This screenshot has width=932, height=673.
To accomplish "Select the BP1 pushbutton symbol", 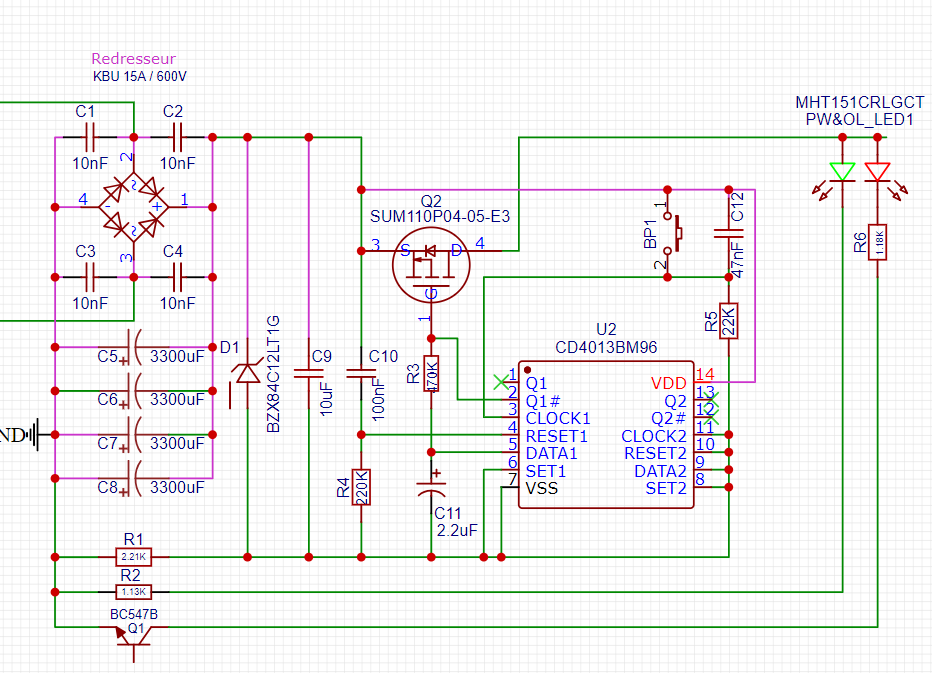I will tap(672, 233).
